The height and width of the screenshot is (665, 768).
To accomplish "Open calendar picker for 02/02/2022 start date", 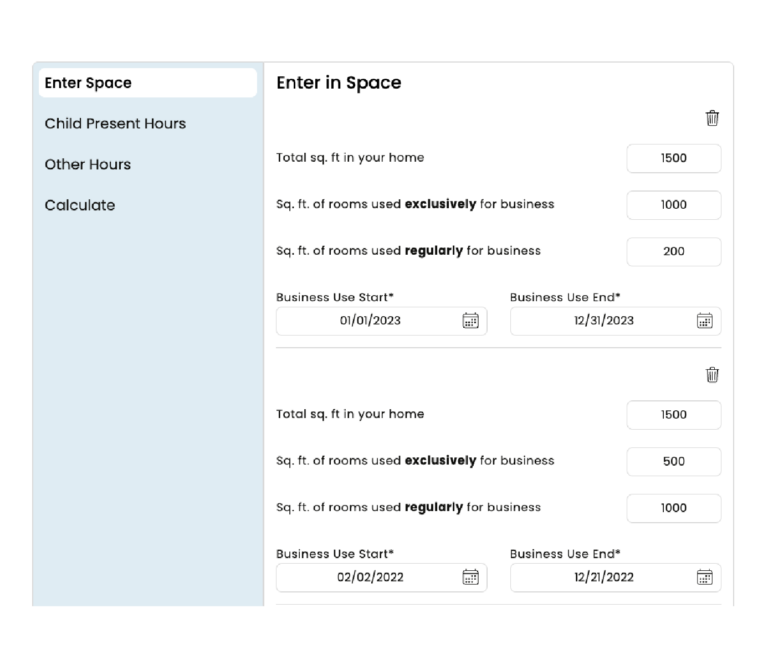I will [470, 577].
